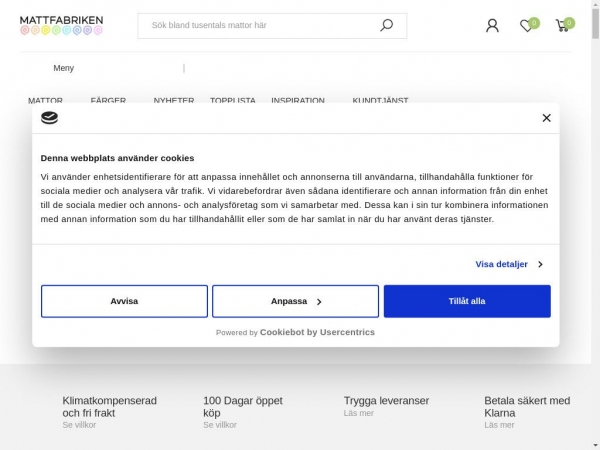This screenshot has width=600, height=450.
Task: Open the wishlist heart icon
Action: click(529, 25)
